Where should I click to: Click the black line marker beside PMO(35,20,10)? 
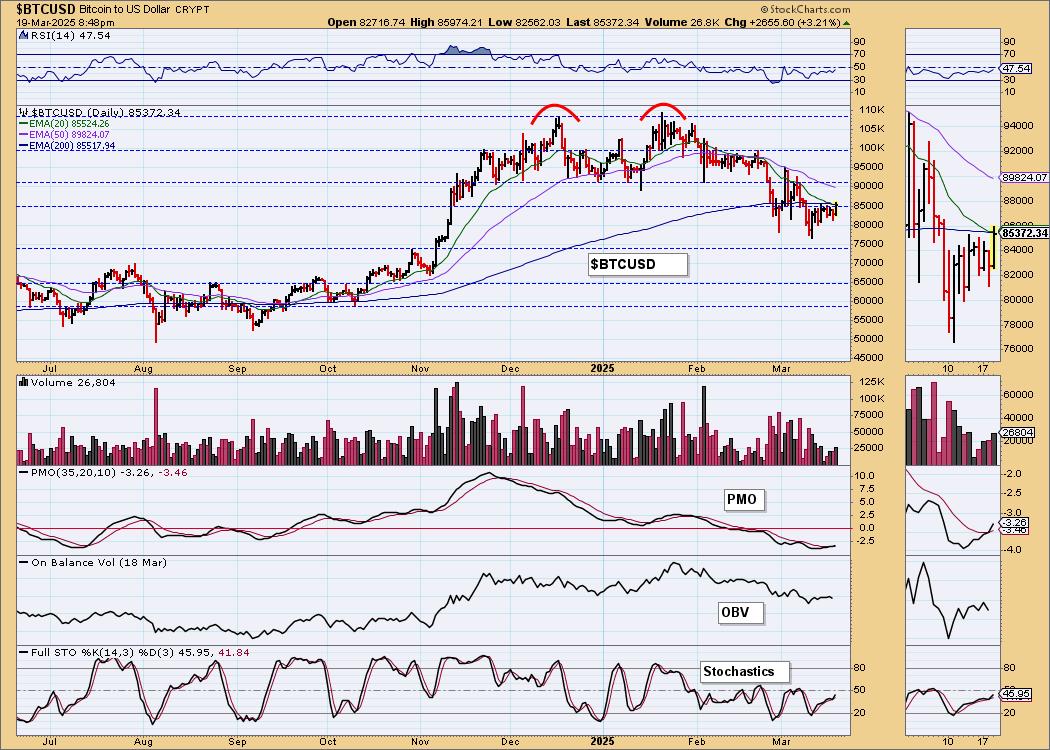click(x=24, y=472)
